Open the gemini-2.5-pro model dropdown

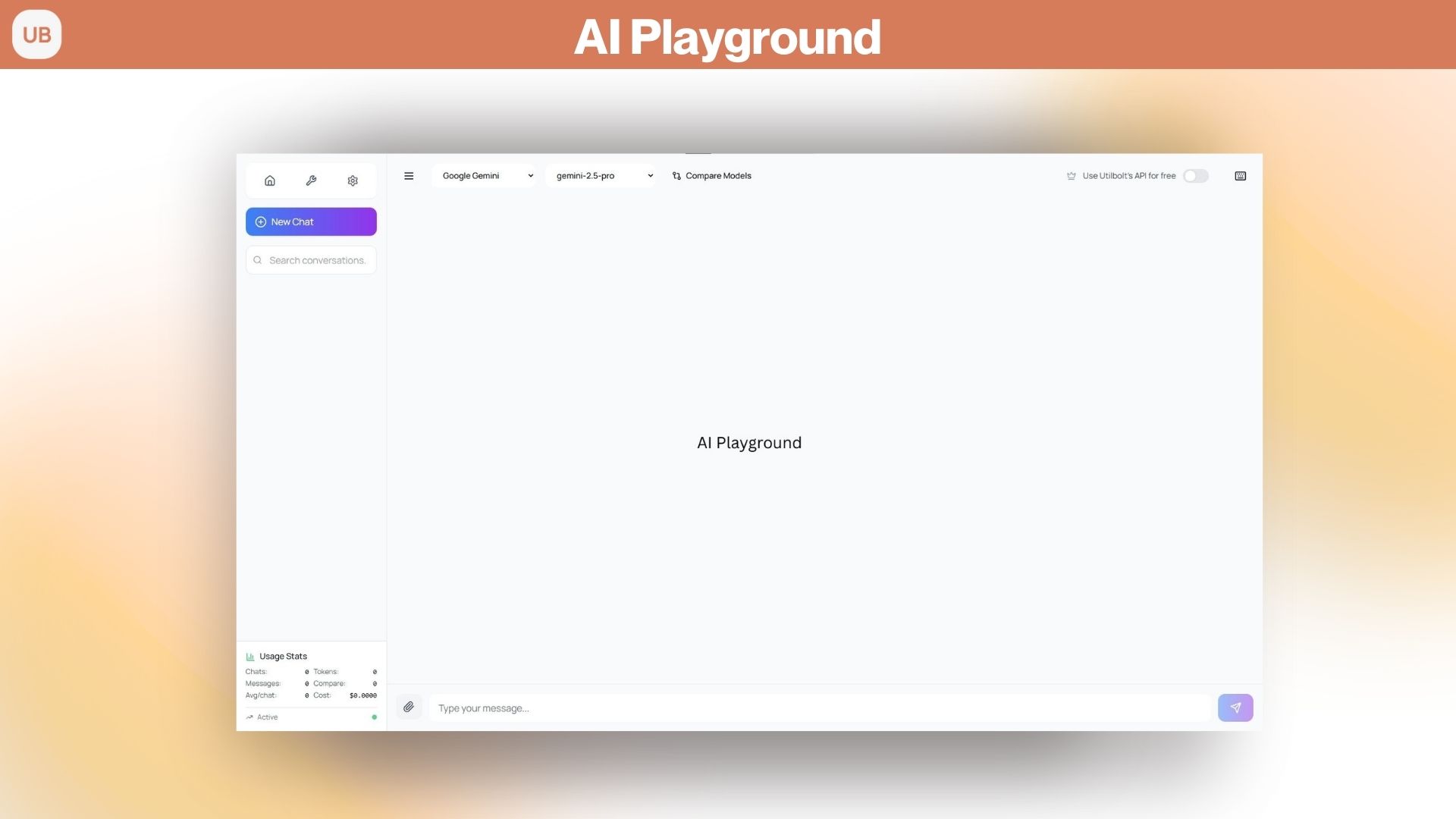click(599, 175)
